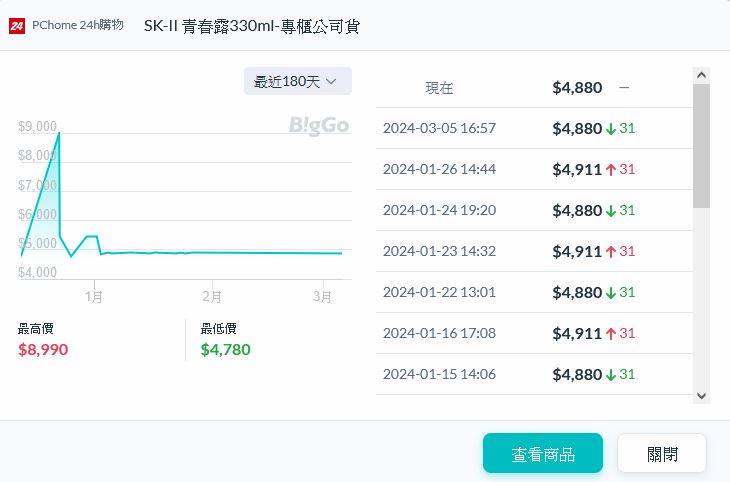Click the price peak on the chart
Screen dimensions: 730x482
(x=59, y=133)
